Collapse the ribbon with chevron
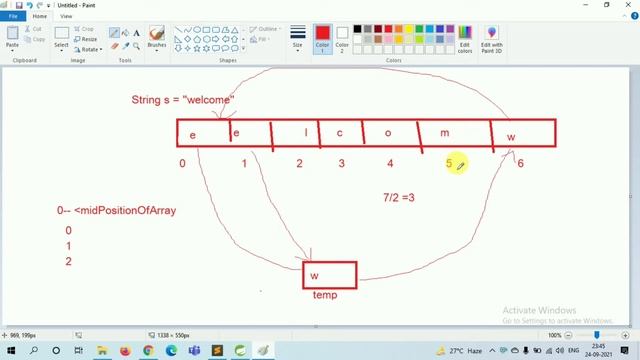 point(624,16)
